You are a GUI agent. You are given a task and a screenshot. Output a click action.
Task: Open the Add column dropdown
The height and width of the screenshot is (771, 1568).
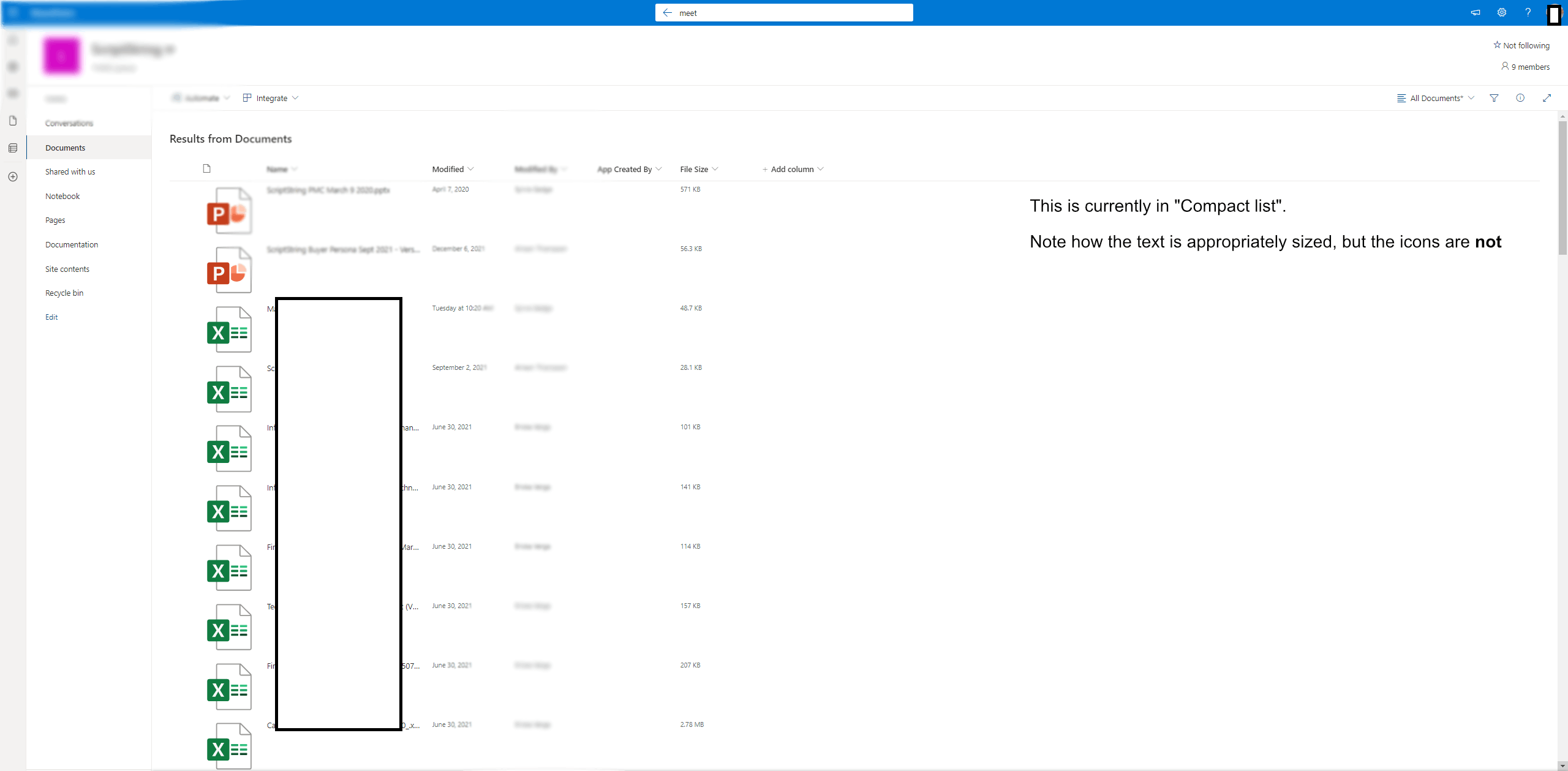click(x=793, y=169)
